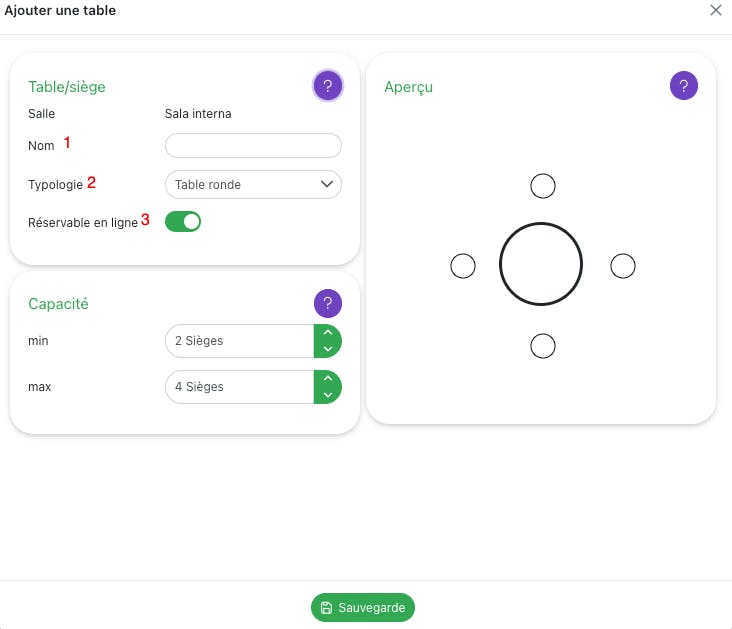Close the Ajouter une table dialog

[715, 10]
